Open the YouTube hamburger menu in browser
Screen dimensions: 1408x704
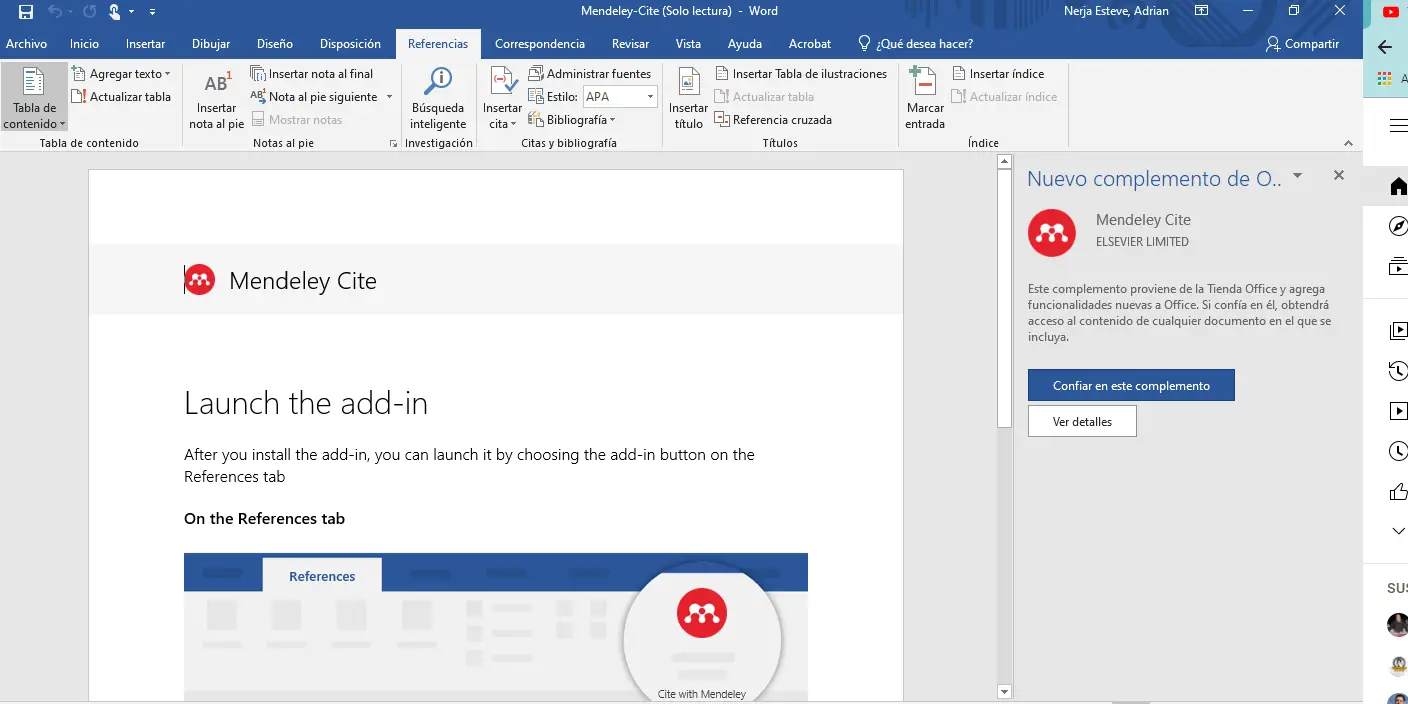1399,125
